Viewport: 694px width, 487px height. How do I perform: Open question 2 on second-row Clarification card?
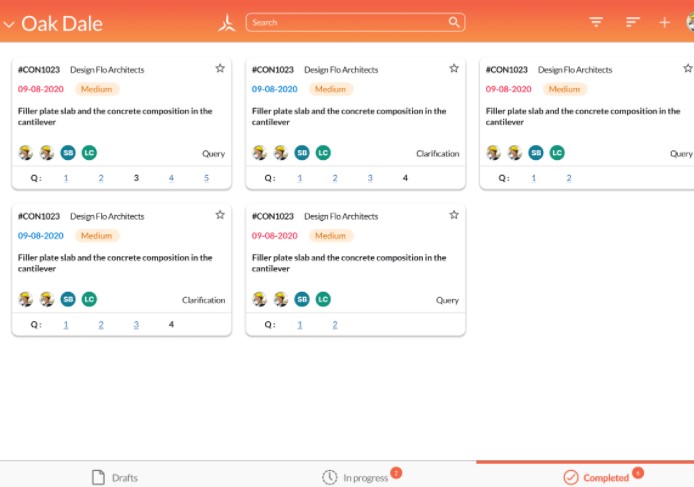(x=101, y=325)
